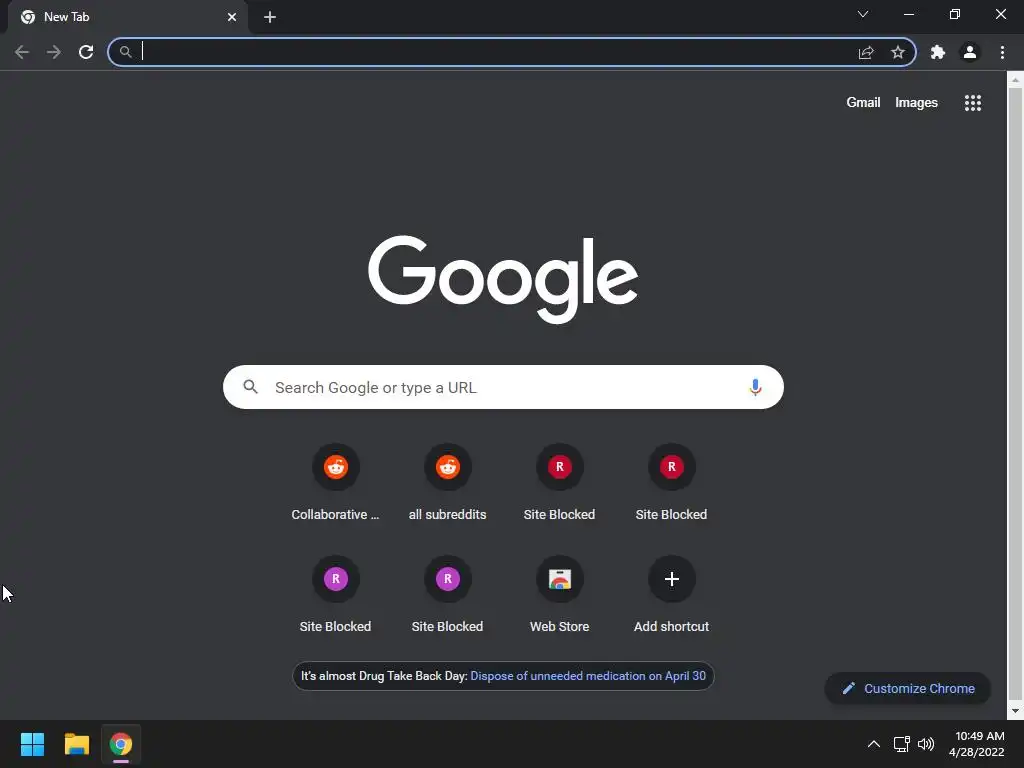The height and width of the screenshot is (768, 1024).
Task: Click Chrome icon in taskbar
Action: click(121, 744)
